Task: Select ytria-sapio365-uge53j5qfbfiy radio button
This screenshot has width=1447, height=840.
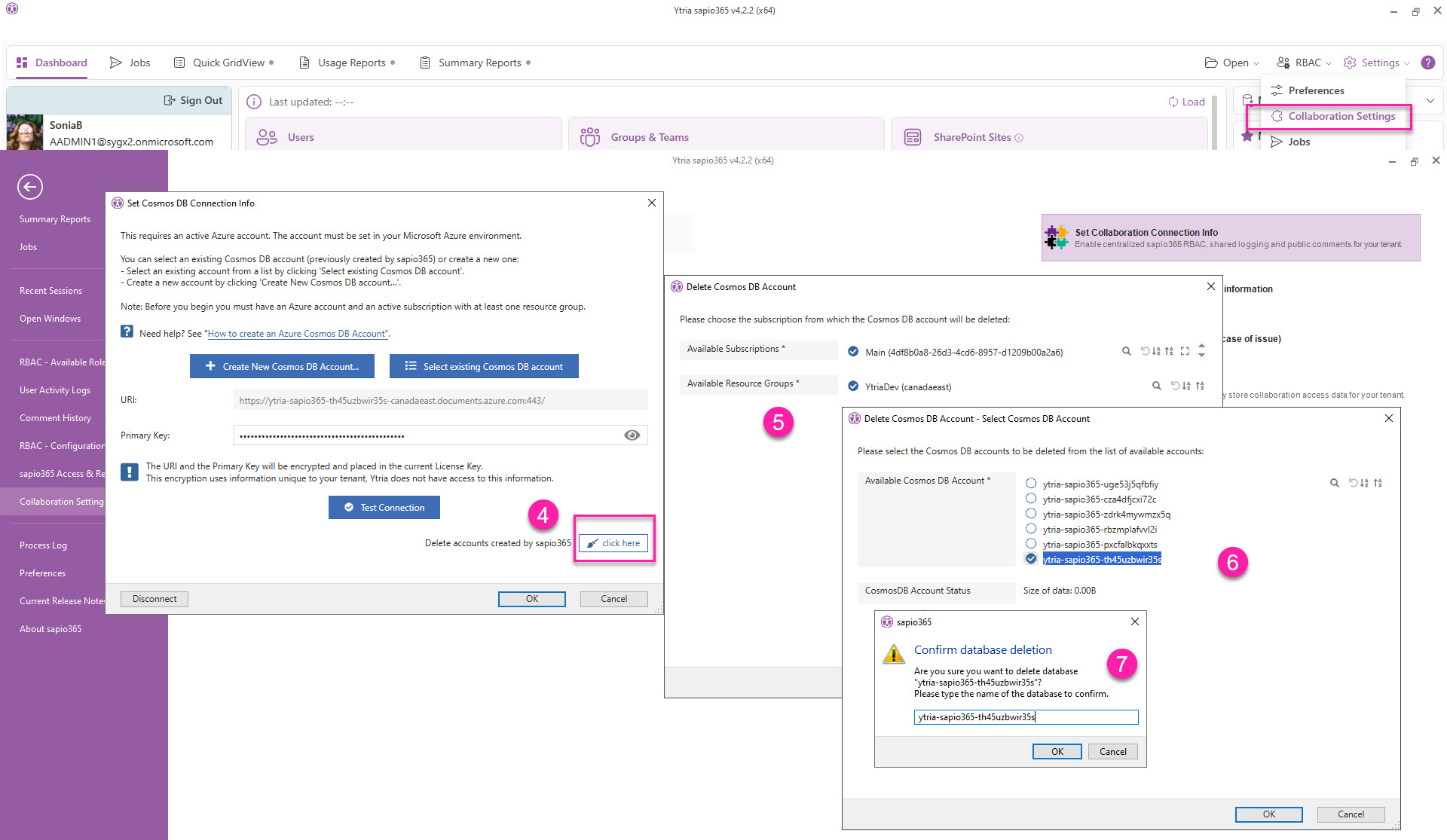Action: click(x=1031, y=484)
